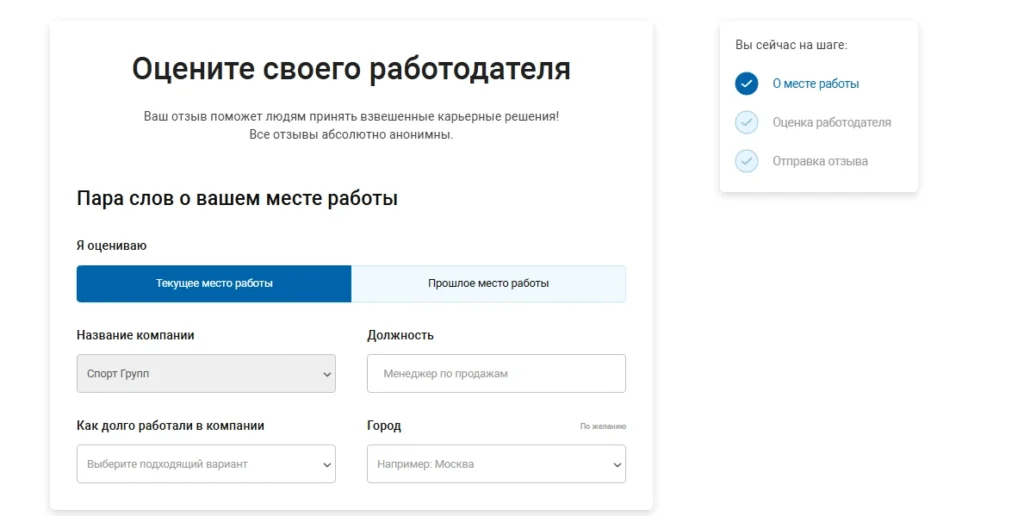Screen dimensions: 1024x516
Task: Select 'Прошлое место работы' option
Action: coord(488,283)
